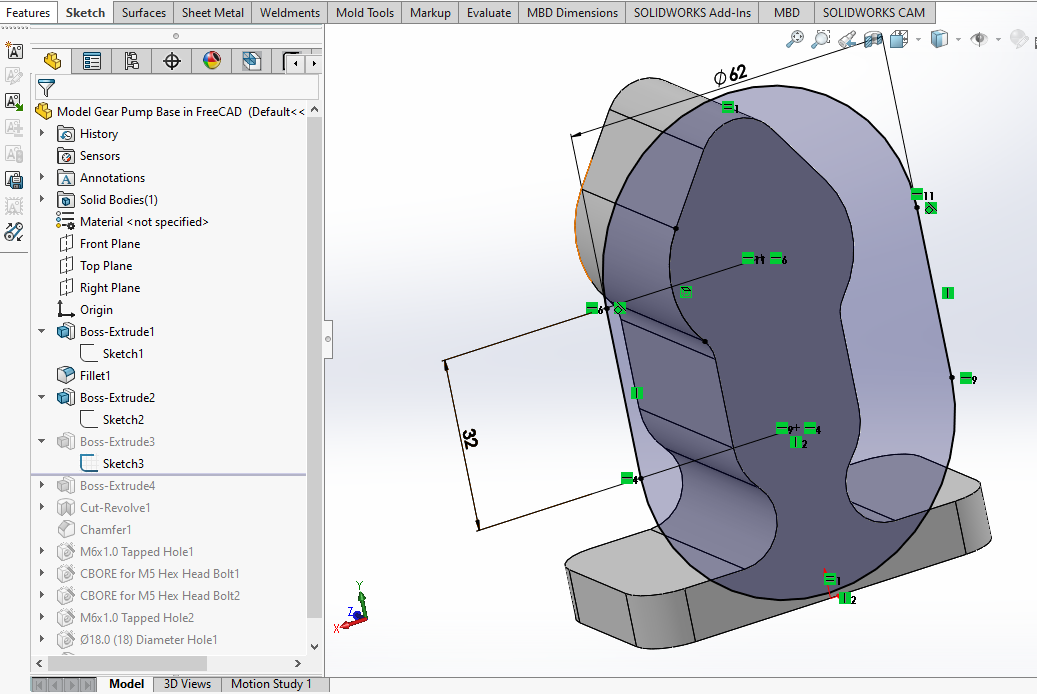Toggle the Hide/Show Items eye icon
This screenshot has width=1037, height=694.
(979, 39)
